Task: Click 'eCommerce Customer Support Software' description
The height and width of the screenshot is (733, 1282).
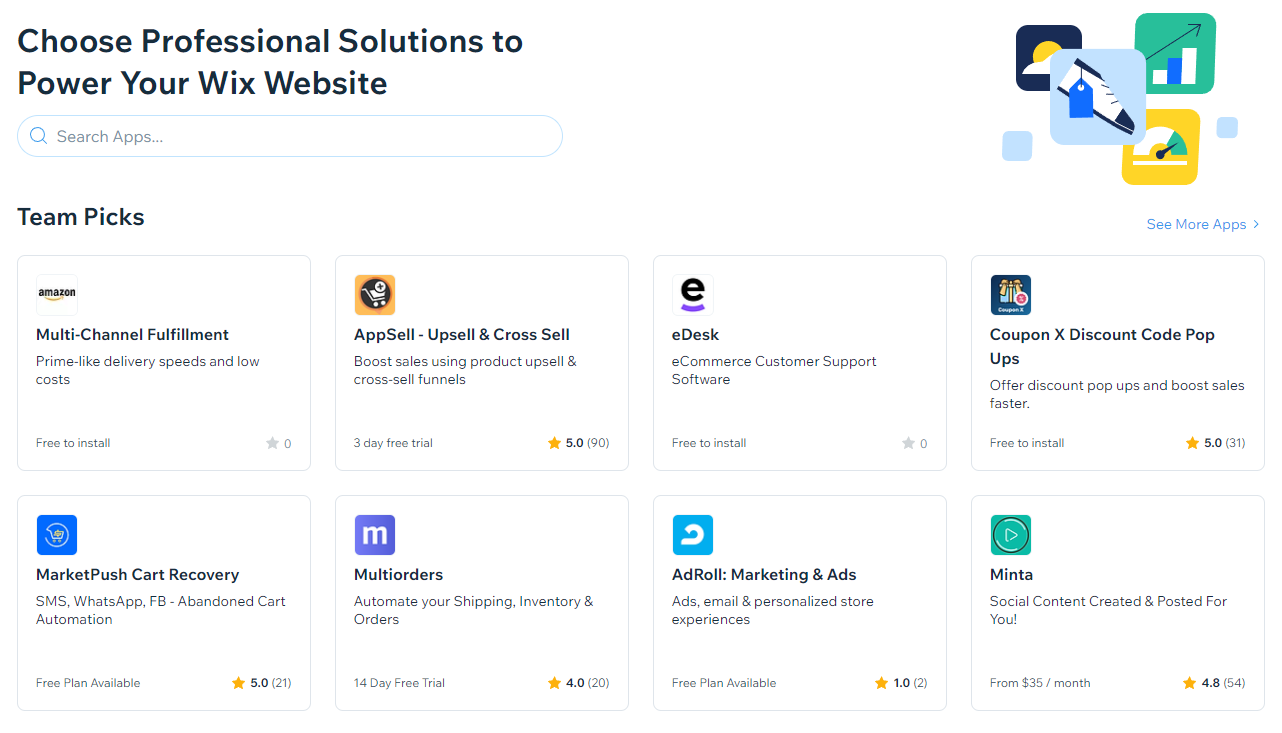Action: click(x=774, y=371)
